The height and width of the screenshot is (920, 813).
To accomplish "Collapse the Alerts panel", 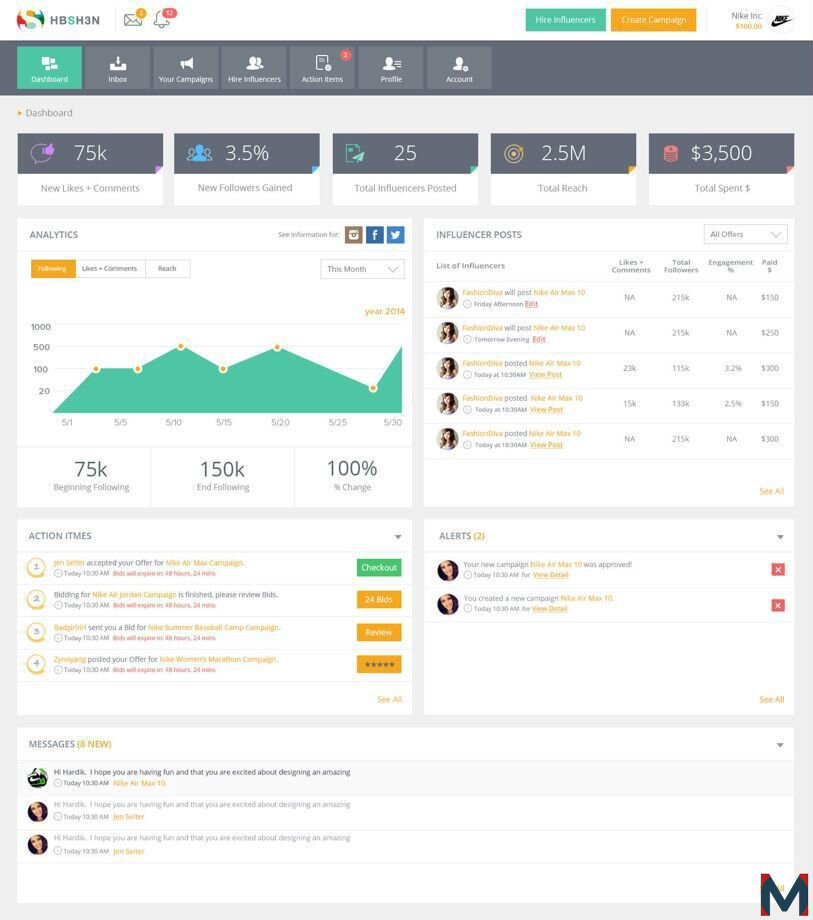I will pyautogui.click(x=780, y=537).
